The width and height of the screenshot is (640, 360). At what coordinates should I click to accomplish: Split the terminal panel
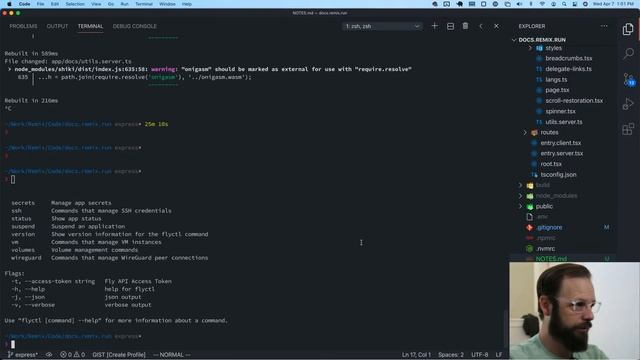pyautogui.click(x=450, y=26)
